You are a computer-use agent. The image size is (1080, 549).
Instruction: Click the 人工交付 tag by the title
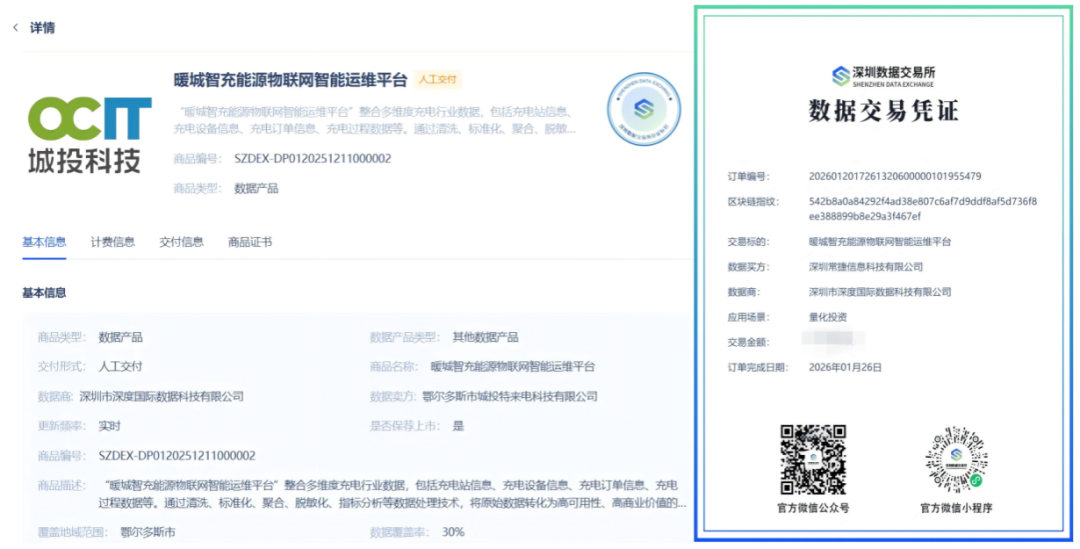(438, 80)
